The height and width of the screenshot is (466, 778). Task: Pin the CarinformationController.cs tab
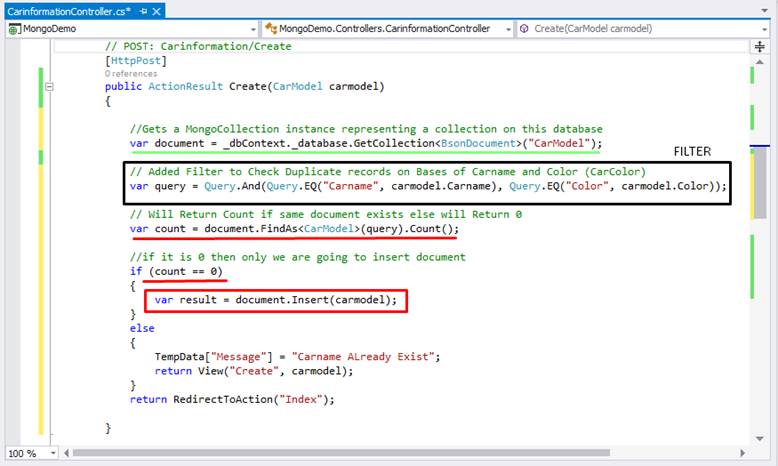point(143,11)
